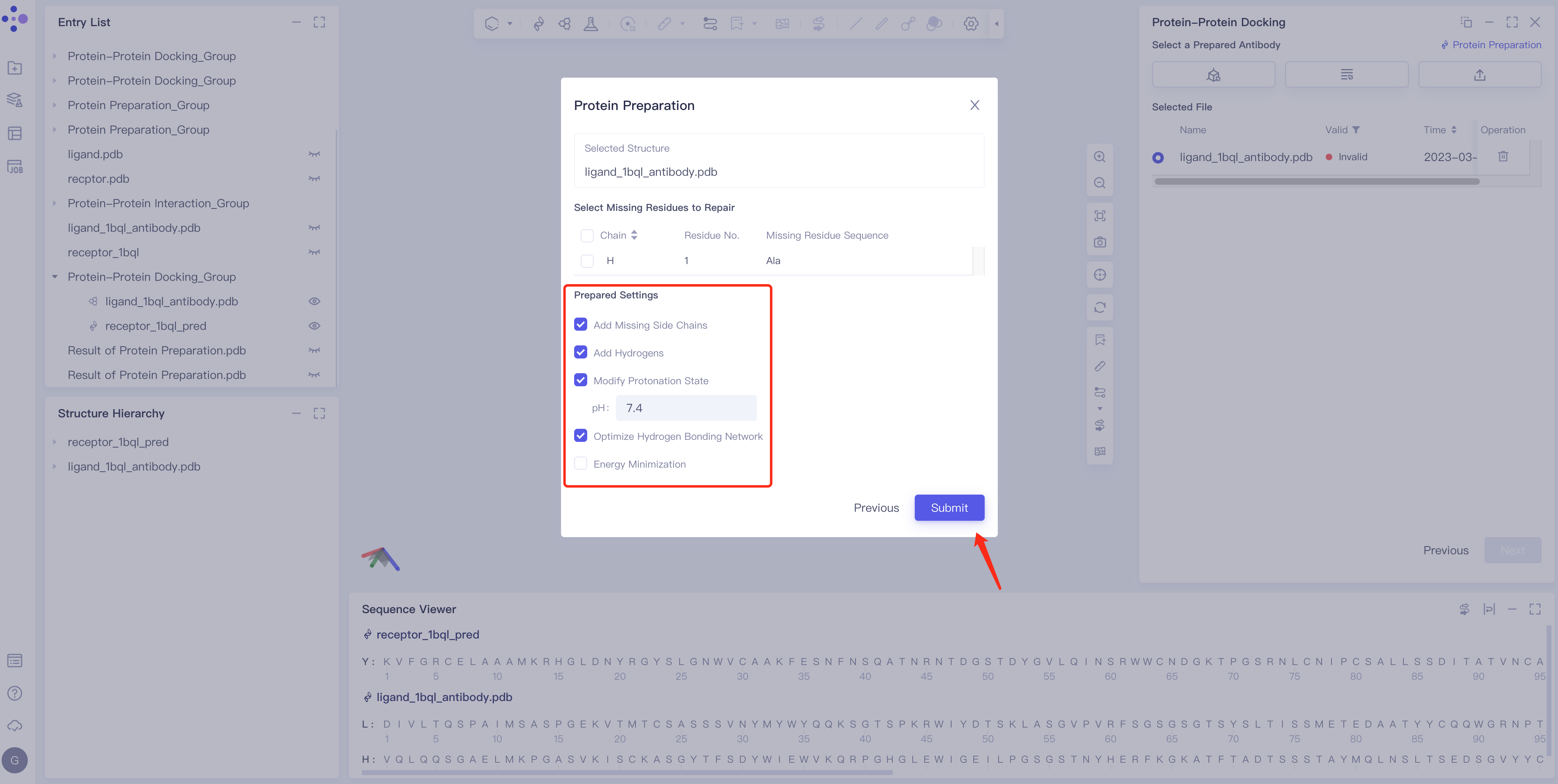Take a snapshot with the camera icon
Viewport: 1558px width, 784px height.
[1100, 242]
